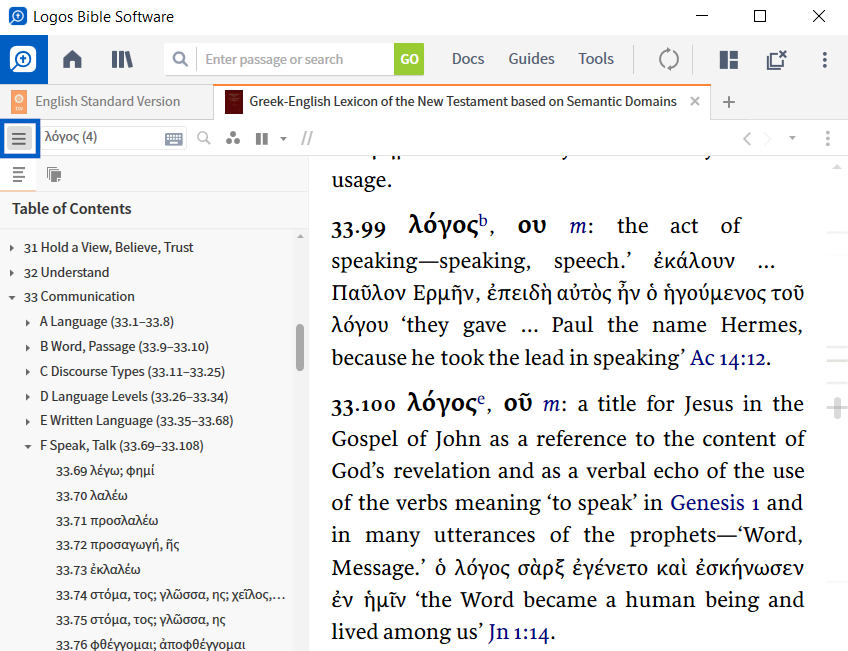The width and height of the screenshot is (848, 651).
Task: Click the search magnifier beside the reference box
Action: click(204, 138)
